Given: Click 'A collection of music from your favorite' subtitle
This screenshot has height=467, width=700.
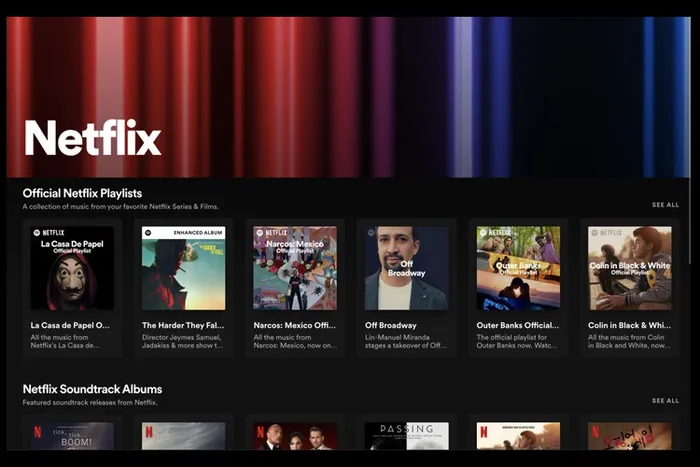Looking at the screenshot, I should [121, 207].
